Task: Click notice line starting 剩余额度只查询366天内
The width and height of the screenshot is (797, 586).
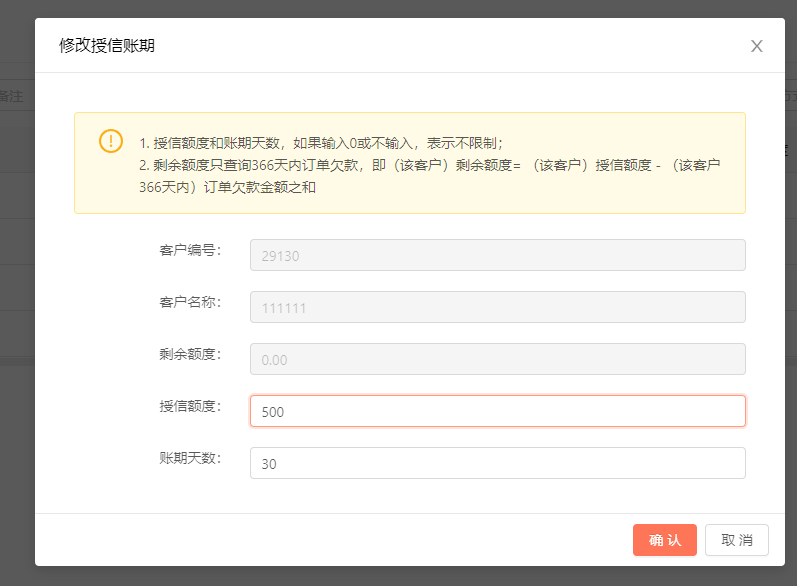Action: click(x=430, y=165)
